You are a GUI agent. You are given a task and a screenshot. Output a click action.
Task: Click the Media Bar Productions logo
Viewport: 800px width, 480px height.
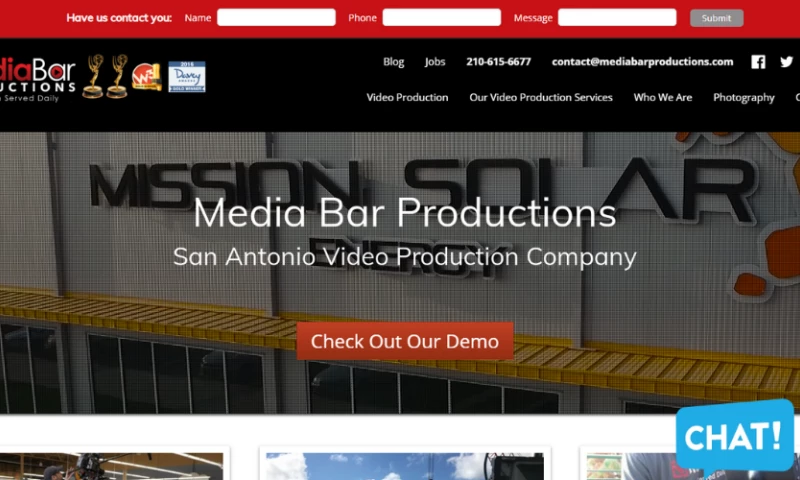37,78
